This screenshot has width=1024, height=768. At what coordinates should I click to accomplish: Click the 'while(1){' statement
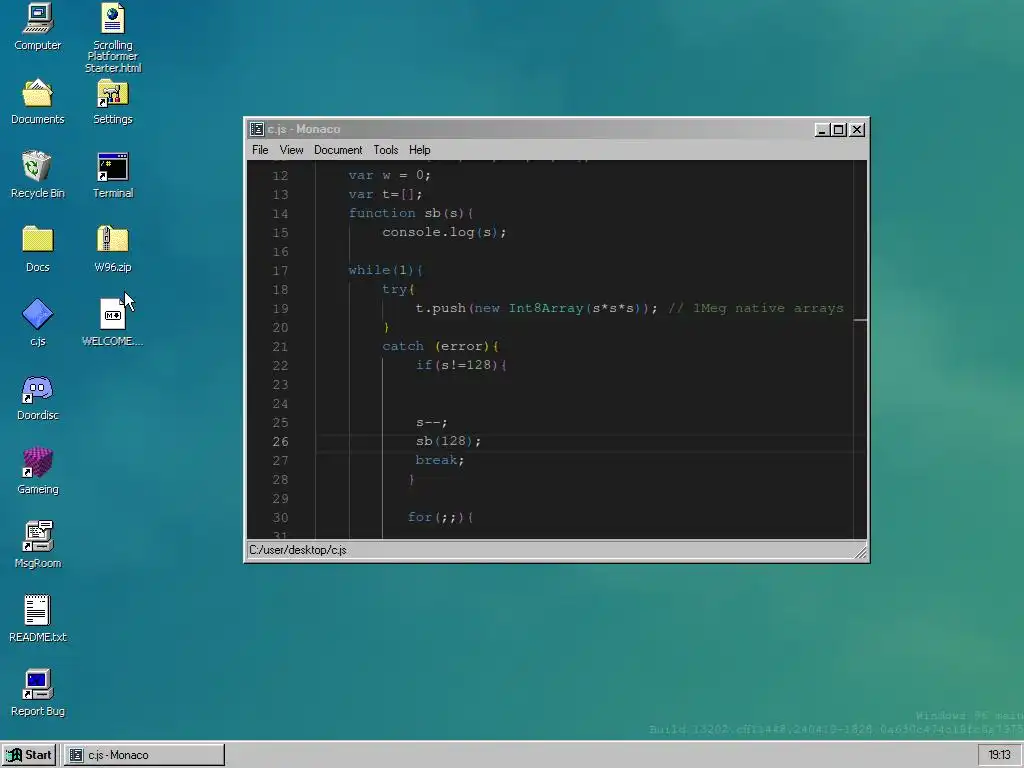385,270
